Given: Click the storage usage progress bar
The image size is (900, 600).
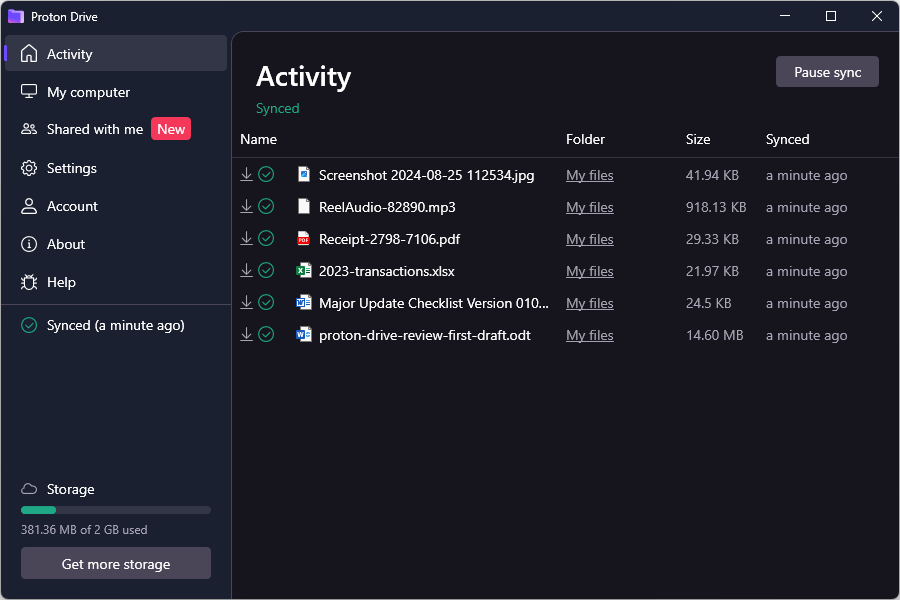Looking at the screenshot, I should coord(116,510).
